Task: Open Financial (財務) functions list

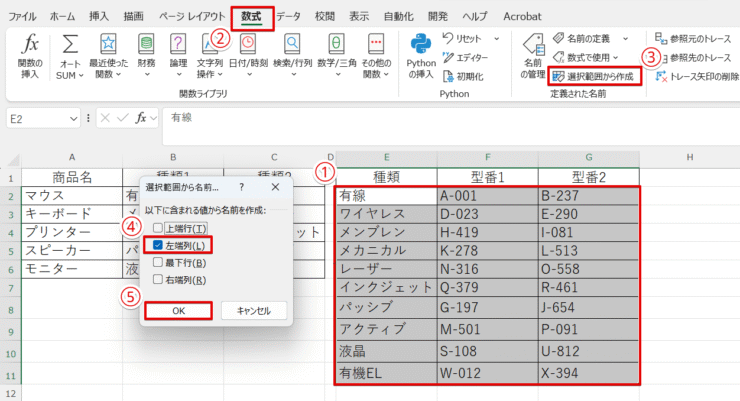Action: click(x=146, y=57)
